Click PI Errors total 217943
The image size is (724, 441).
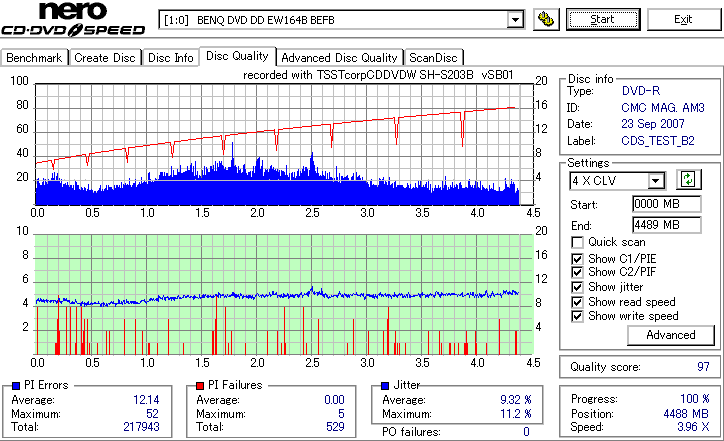pos(141,427)
